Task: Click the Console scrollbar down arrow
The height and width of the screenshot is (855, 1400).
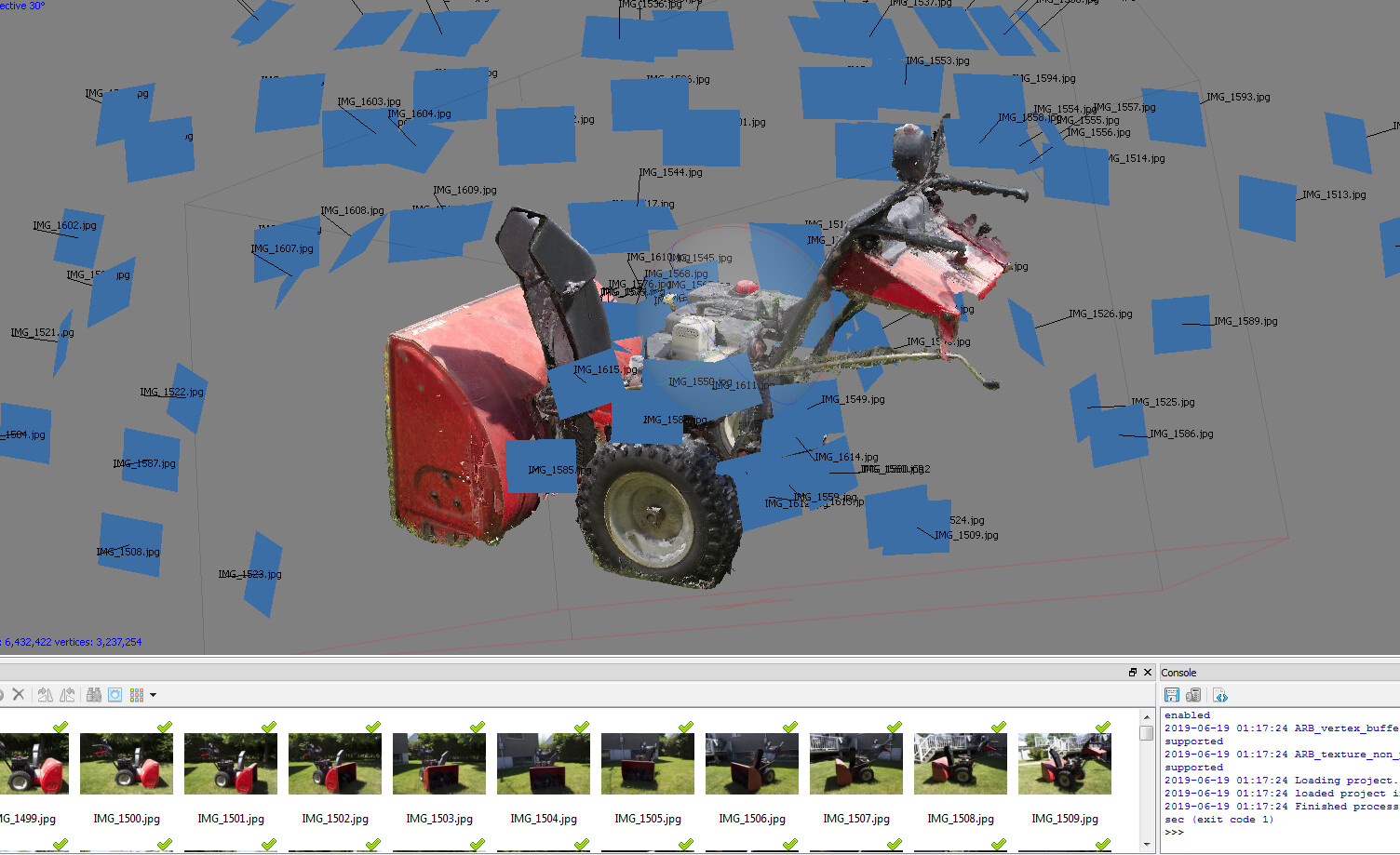Action: 1147,846
